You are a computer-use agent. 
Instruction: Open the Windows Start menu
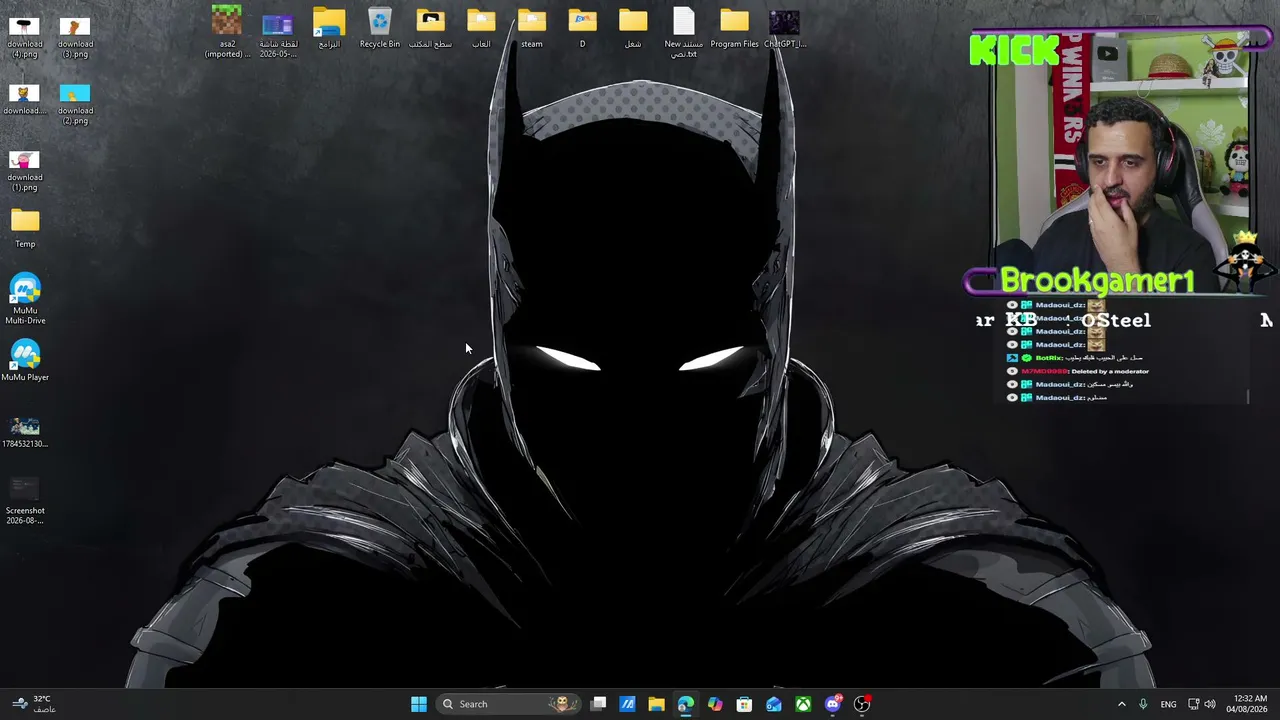tap(419, 704)
